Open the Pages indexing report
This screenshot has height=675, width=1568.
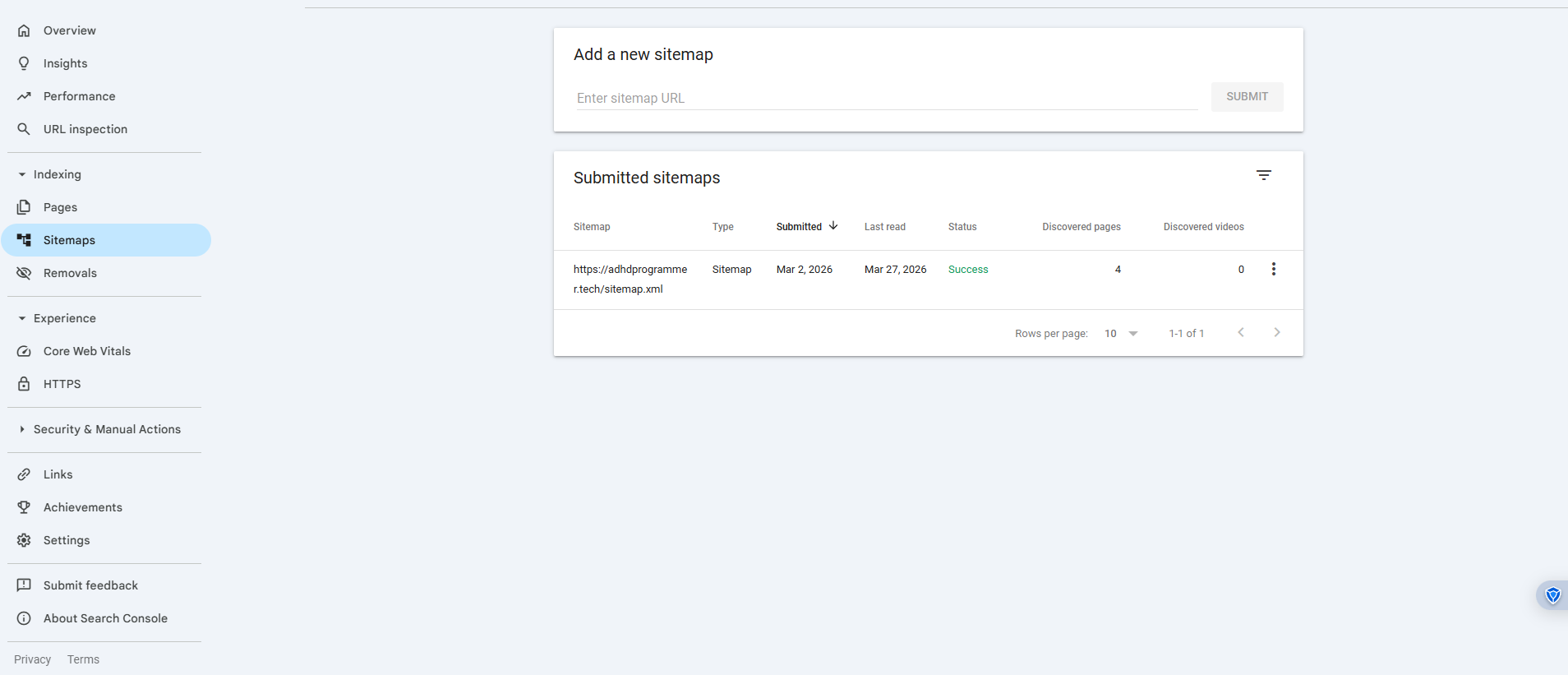pyautogui.click(x=60, y=207)
